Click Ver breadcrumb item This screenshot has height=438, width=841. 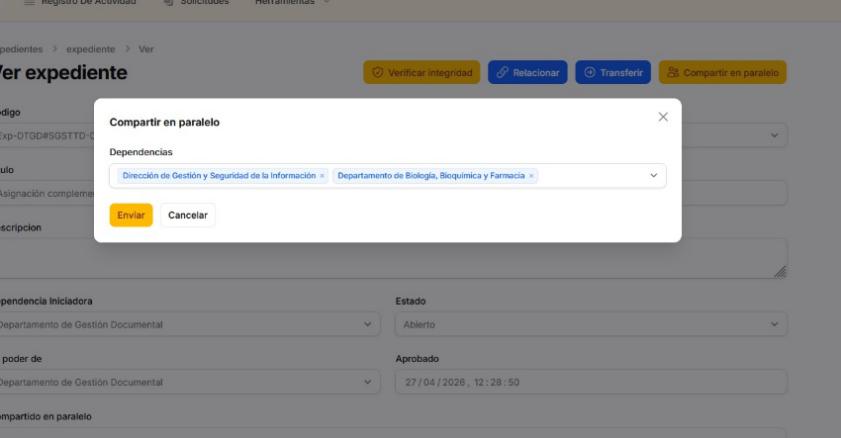click(x=146, y=49)
